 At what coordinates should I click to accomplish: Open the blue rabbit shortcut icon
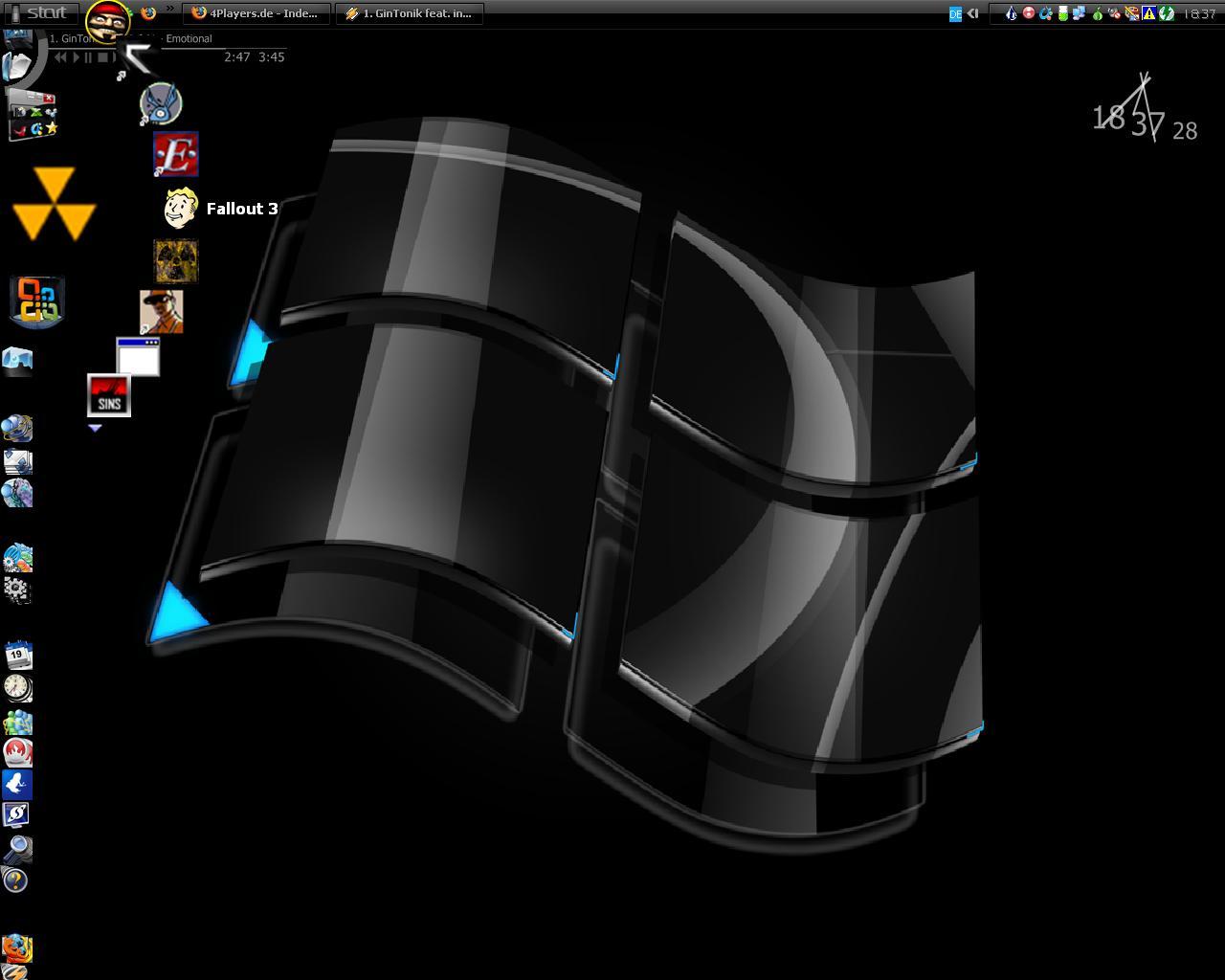pyautogui.click(x=160, y=103)
